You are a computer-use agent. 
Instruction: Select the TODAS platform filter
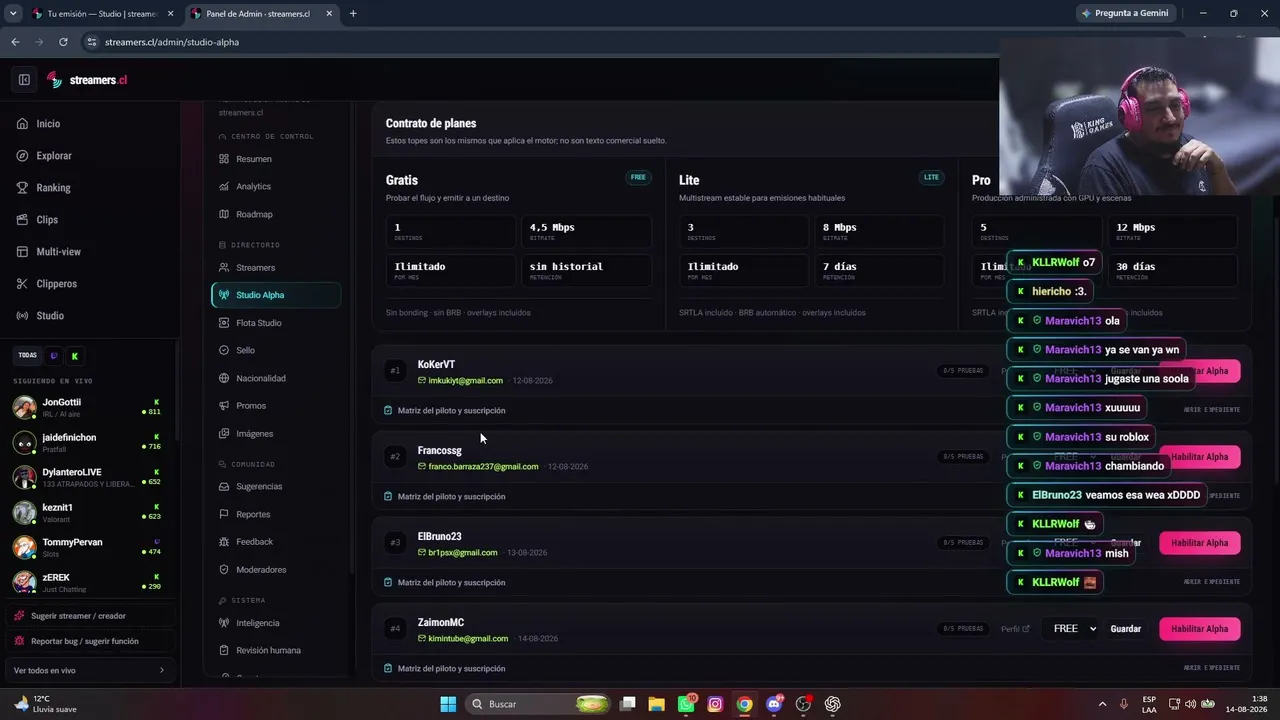(x=28, y=356)
